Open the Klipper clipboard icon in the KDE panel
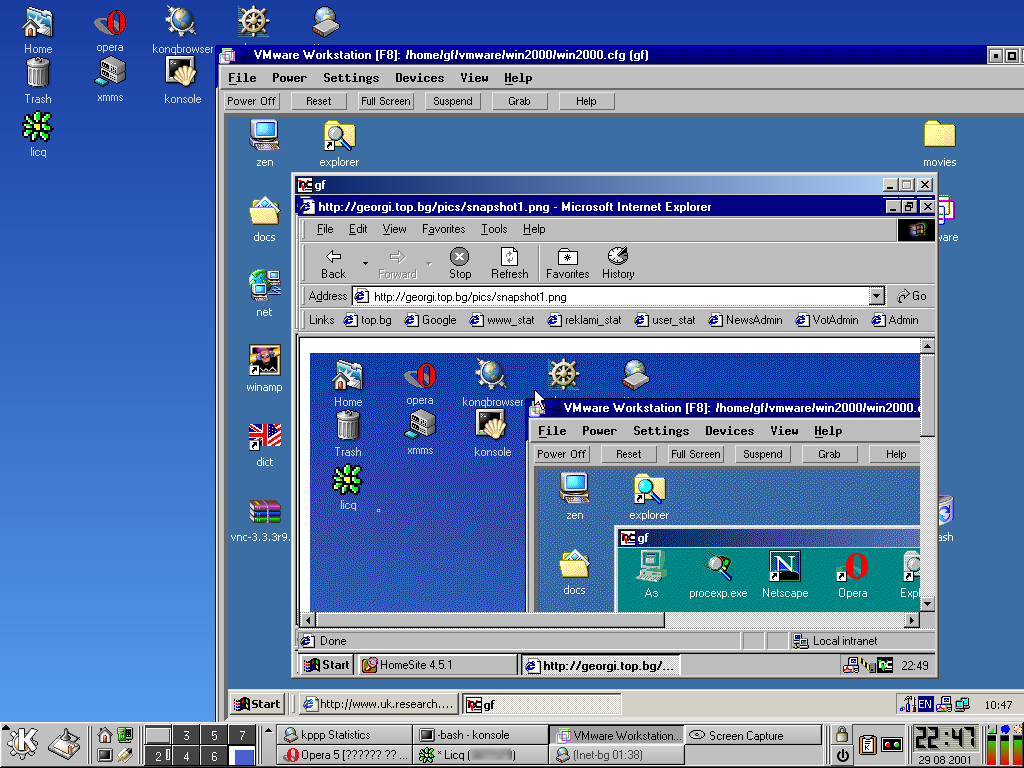The height and width of the screenshot is (768, 1024). (867, 745)
